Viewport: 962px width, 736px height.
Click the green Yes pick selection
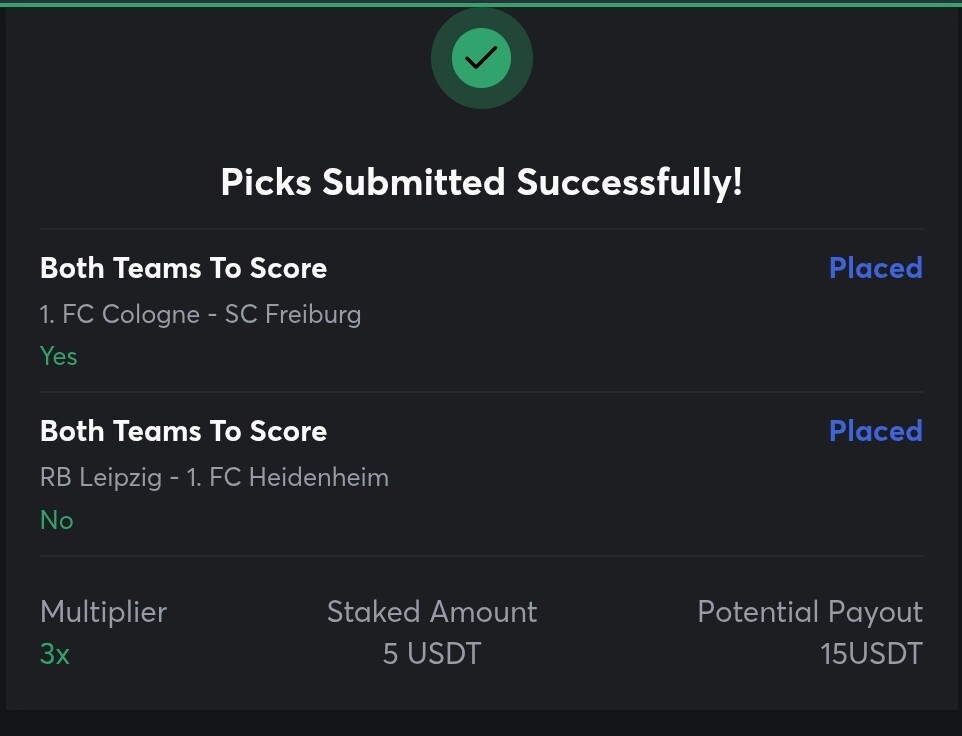[x=59, y=356]
